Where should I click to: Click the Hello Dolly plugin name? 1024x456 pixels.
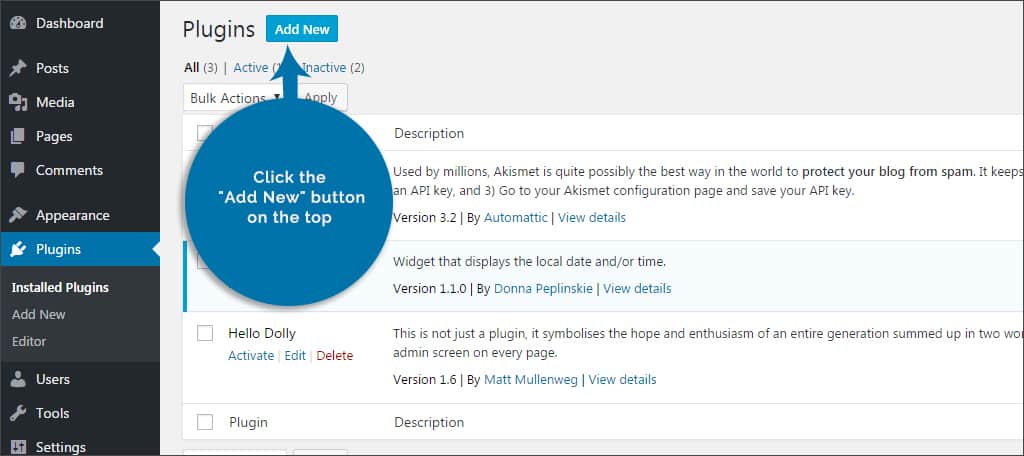pyautogui.click(x=262, y=334)
